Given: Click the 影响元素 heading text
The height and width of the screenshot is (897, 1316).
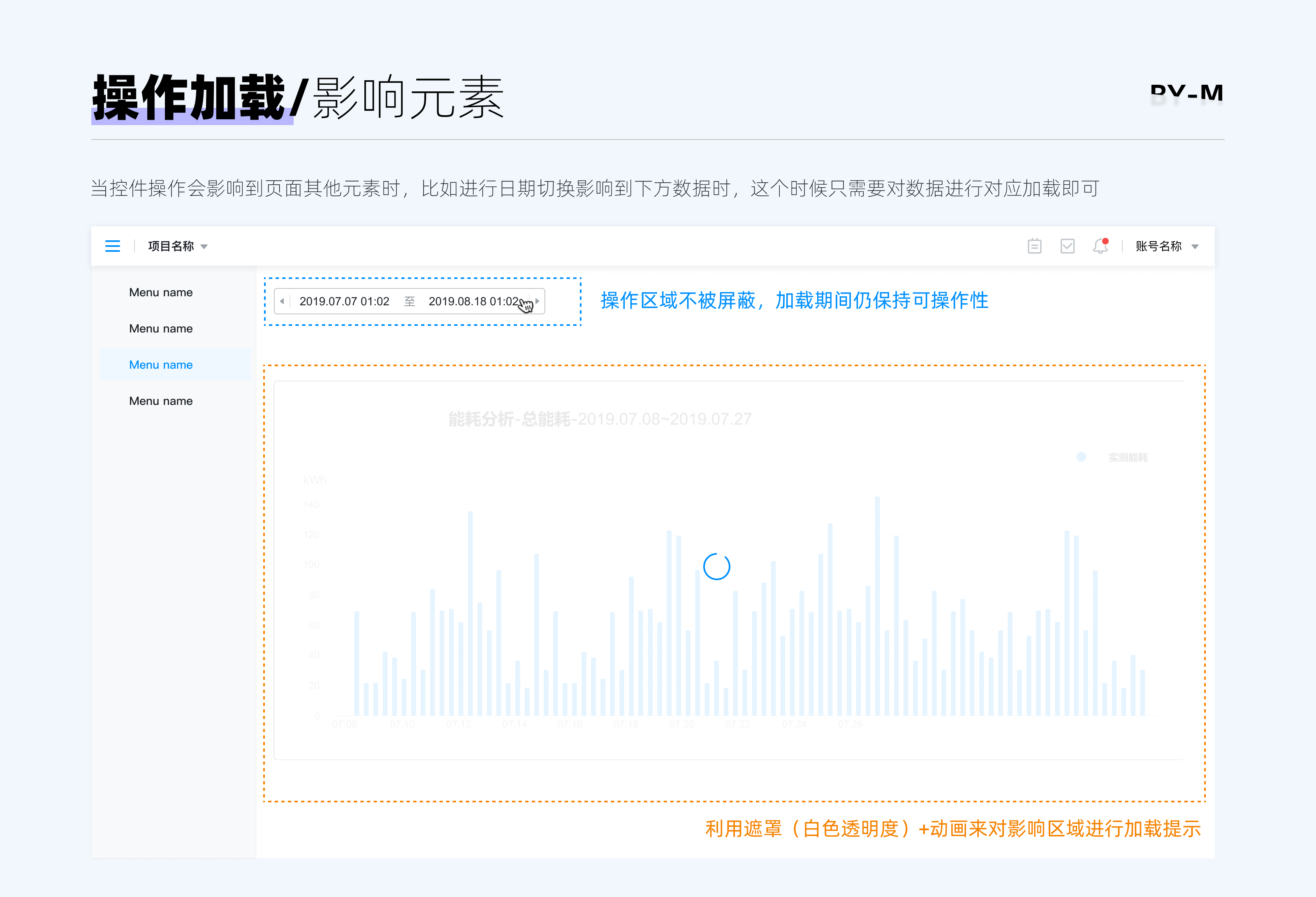Looking at the screenshot, I should point(408,98).
